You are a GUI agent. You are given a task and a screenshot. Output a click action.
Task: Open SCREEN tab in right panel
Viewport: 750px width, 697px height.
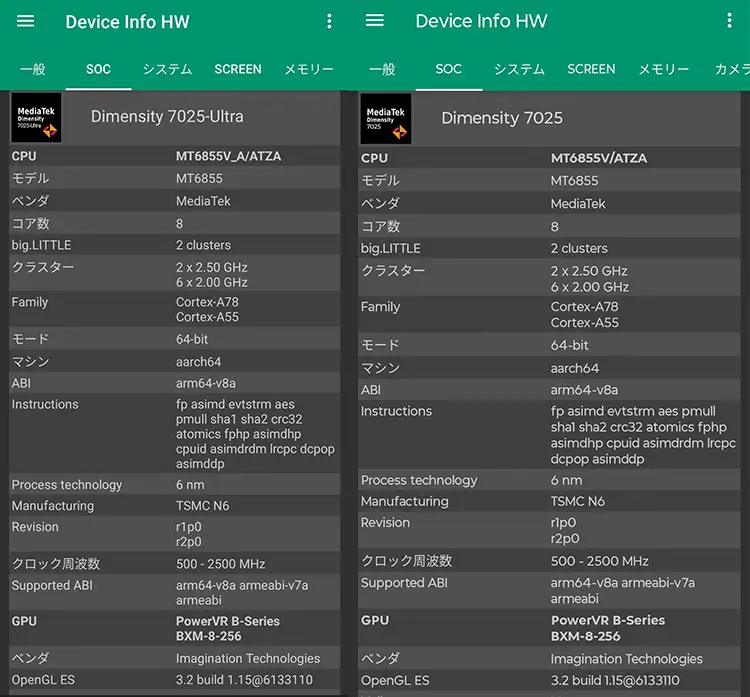pyautogui.click(x=591, y=69)
